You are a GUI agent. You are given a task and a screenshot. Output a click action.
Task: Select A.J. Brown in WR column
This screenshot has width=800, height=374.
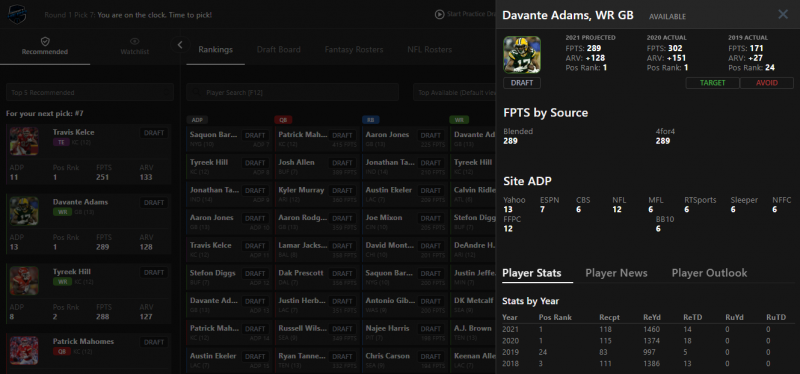472,328
